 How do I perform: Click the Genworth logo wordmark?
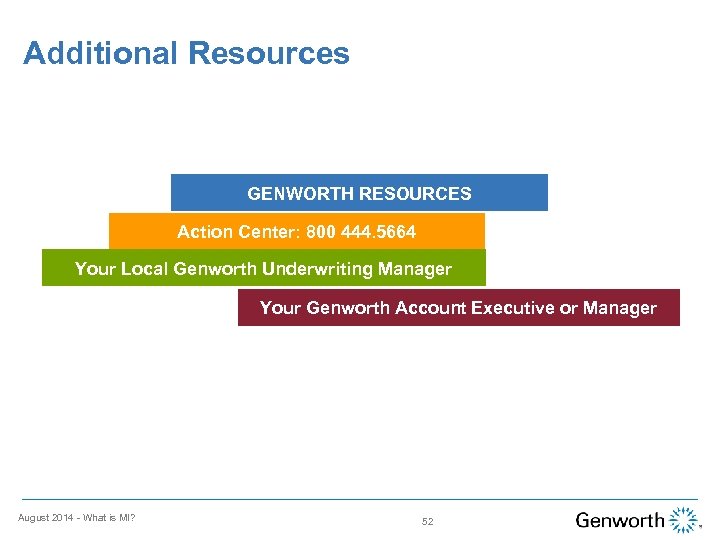[620, 520]
